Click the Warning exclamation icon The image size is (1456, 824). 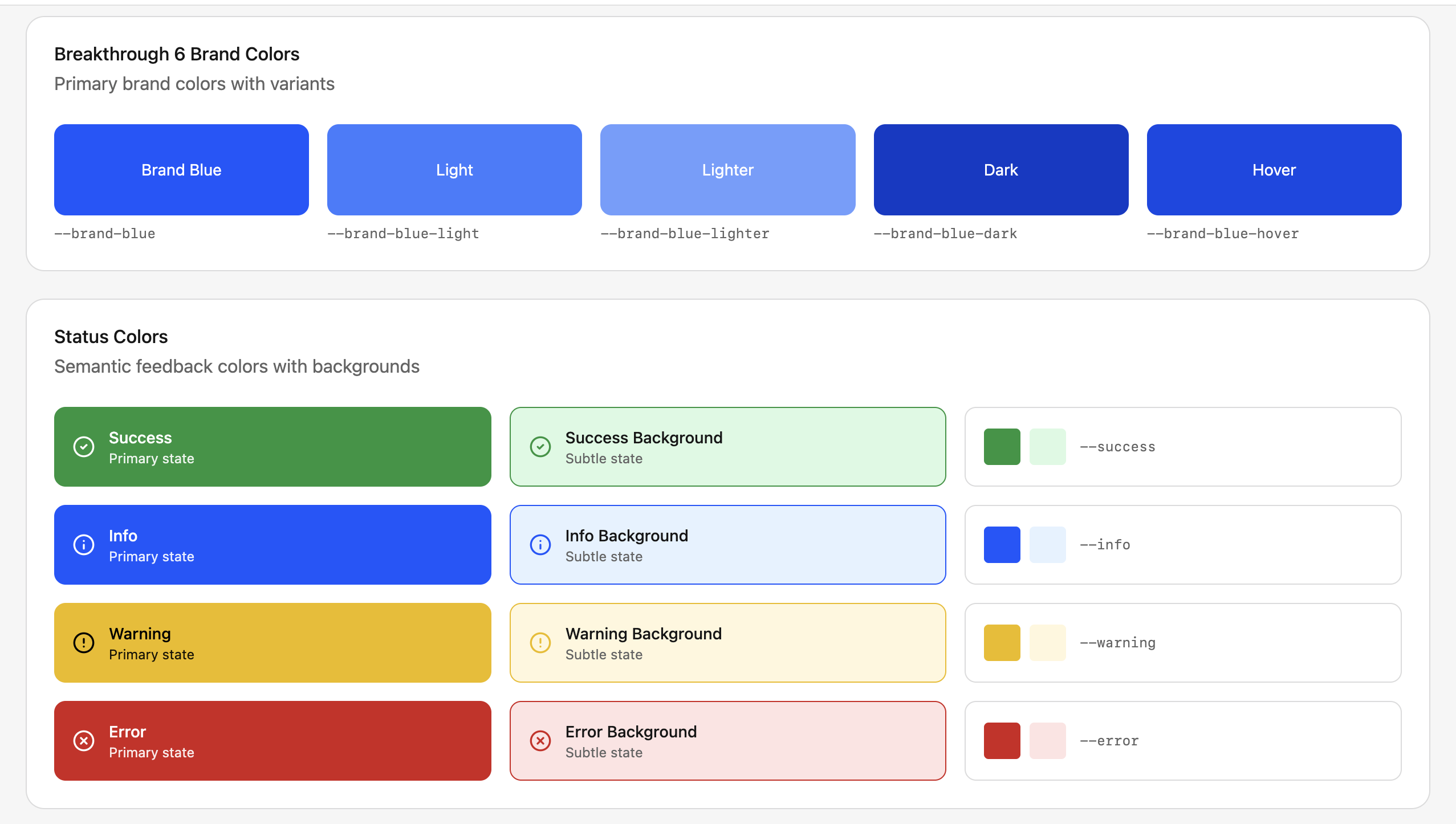point(84,642)
